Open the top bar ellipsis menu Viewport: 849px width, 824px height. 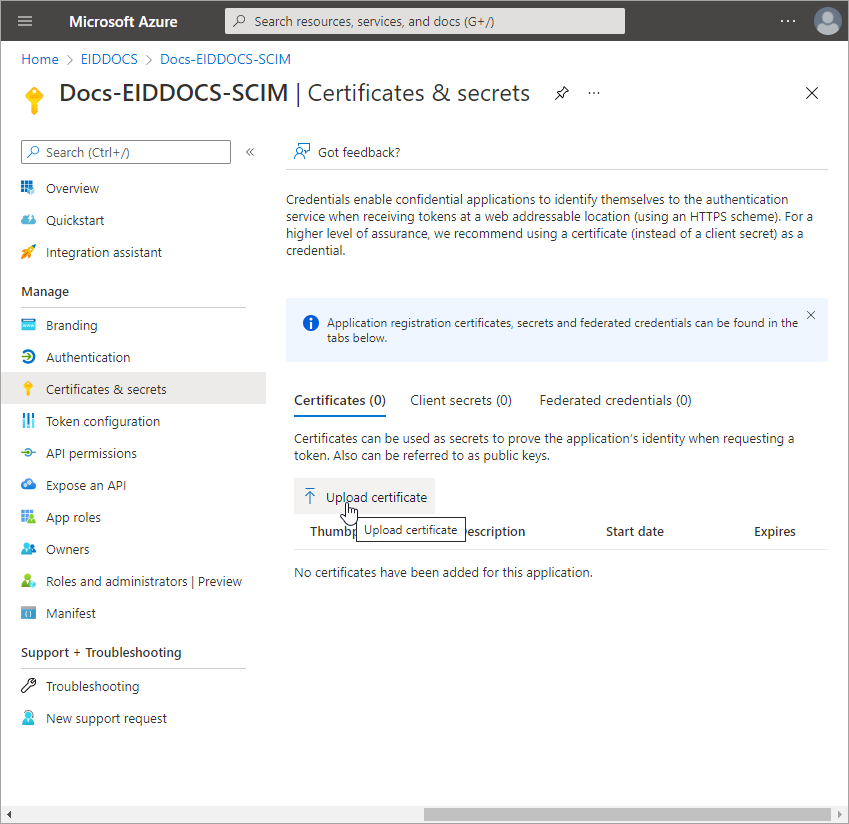coord(788,21)
